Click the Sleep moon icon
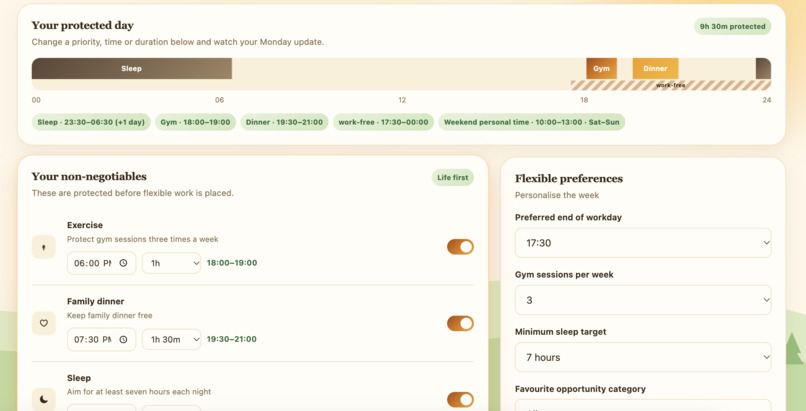Viewport: 806px width, 411px height. [x=44, y=399]
